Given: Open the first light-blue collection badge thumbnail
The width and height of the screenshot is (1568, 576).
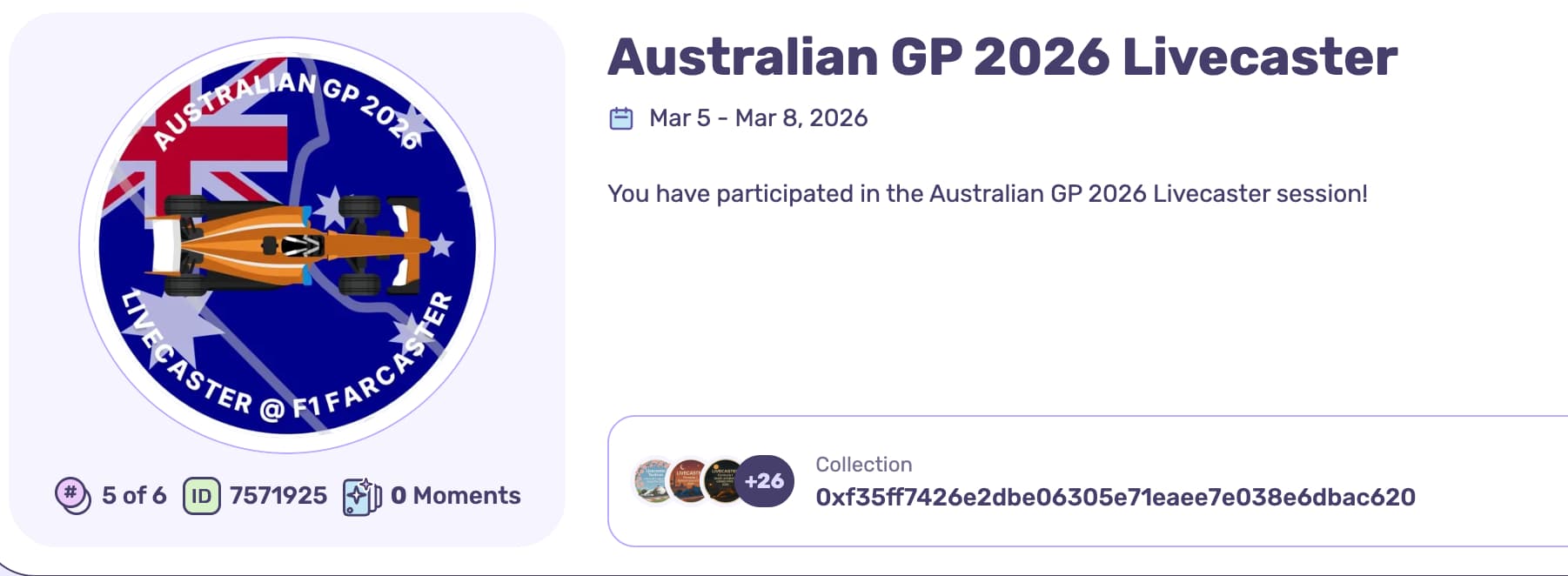Looking at the screenshot, I should [x=654, y=481].
